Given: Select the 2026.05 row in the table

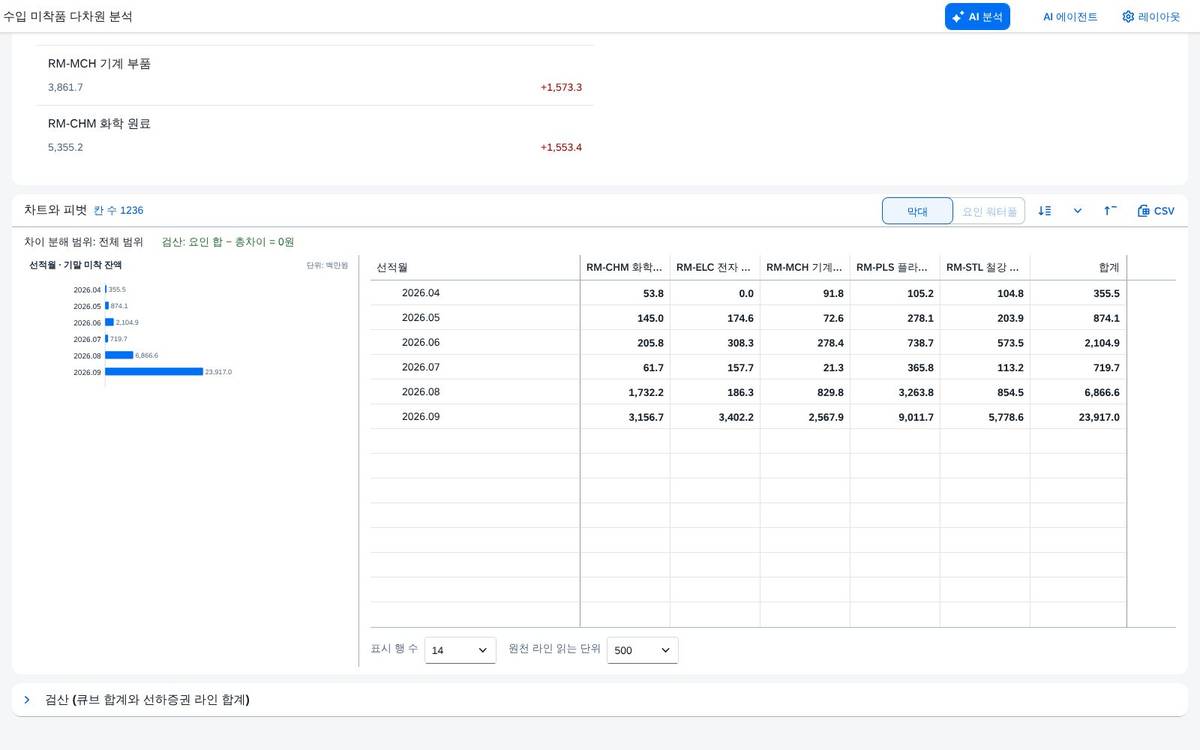Looking at the screenshot, I should click(748, 318).
